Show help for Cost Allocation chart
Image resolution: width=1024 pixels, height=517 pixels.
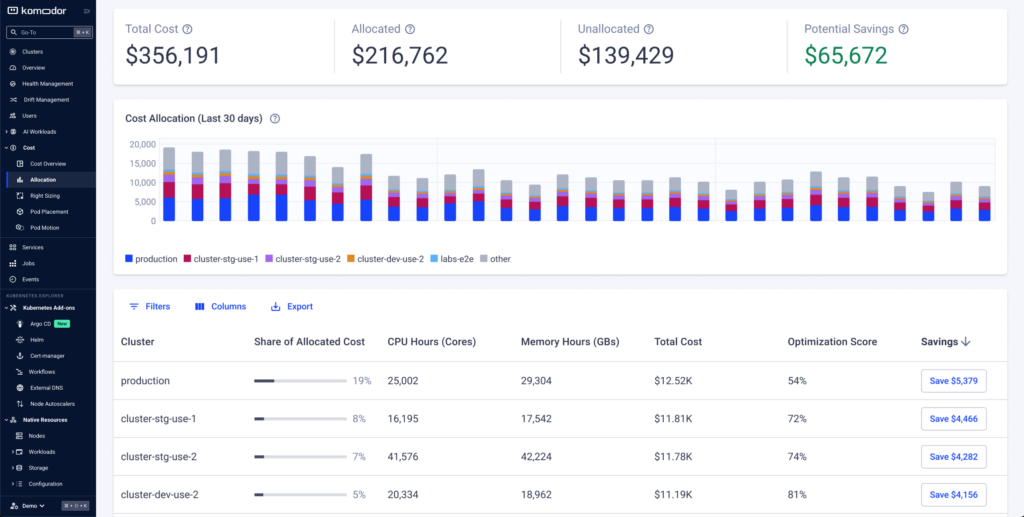[275, 119]
